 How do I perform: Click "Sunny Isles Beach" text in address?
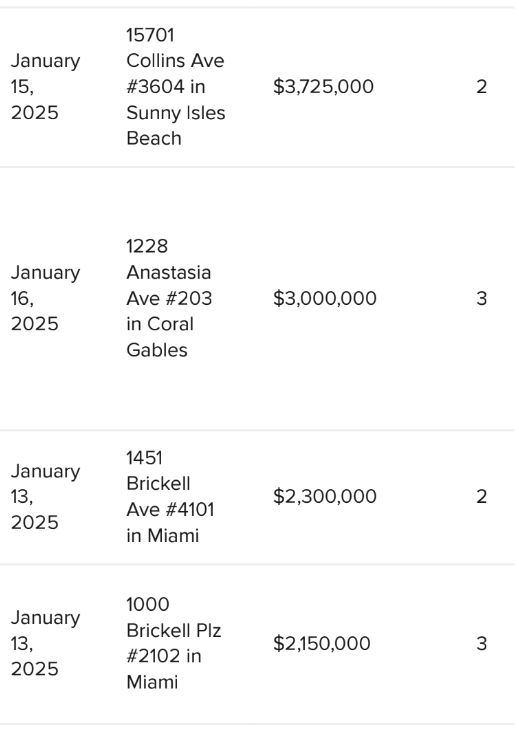coord(175,126)
